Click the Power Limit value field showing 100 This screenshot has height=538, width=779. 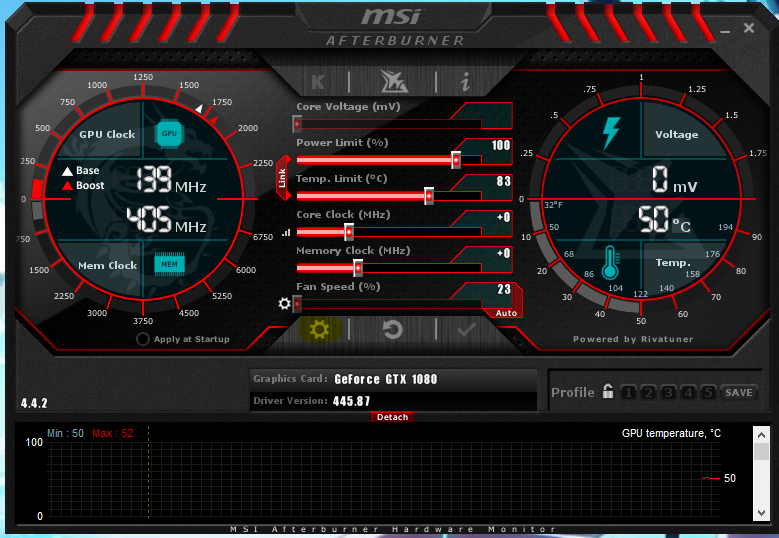point(489,145)
